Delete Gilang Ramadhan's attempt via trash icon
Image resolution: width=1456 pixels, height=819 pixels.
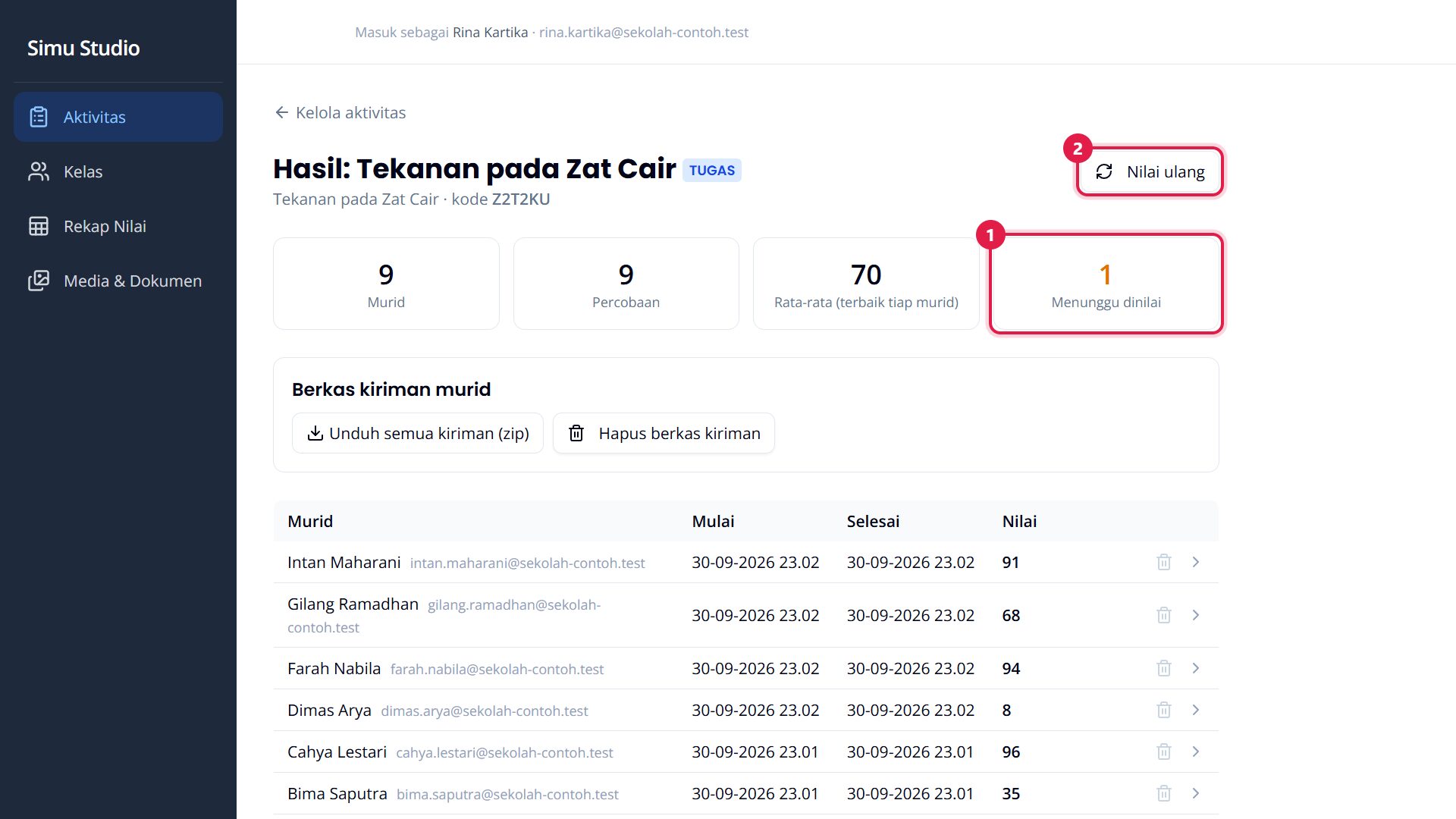[1164, 615]
